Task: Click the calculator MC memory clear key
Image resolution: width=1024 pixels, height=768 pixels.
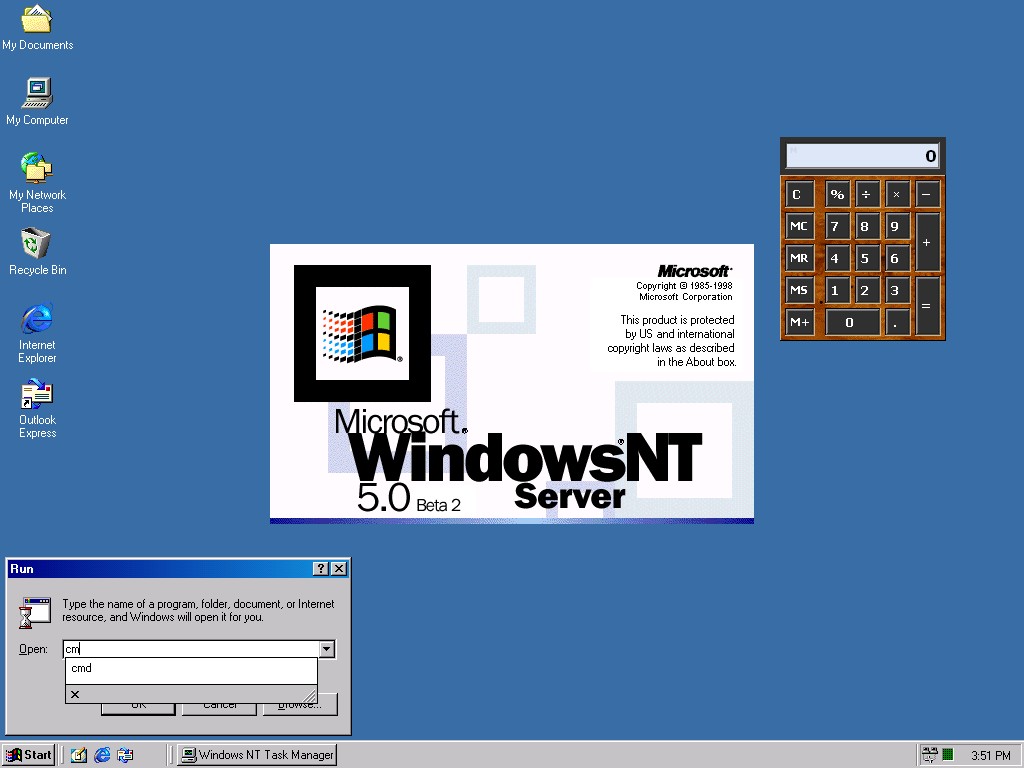Action: [799, 226]
